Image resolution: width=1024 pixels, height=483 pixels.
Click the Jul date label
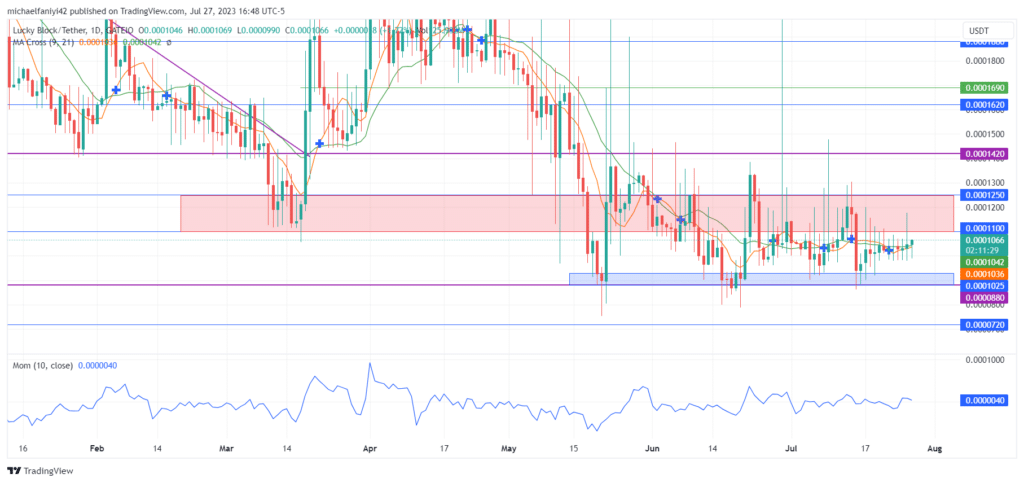(x=791, y=449)
